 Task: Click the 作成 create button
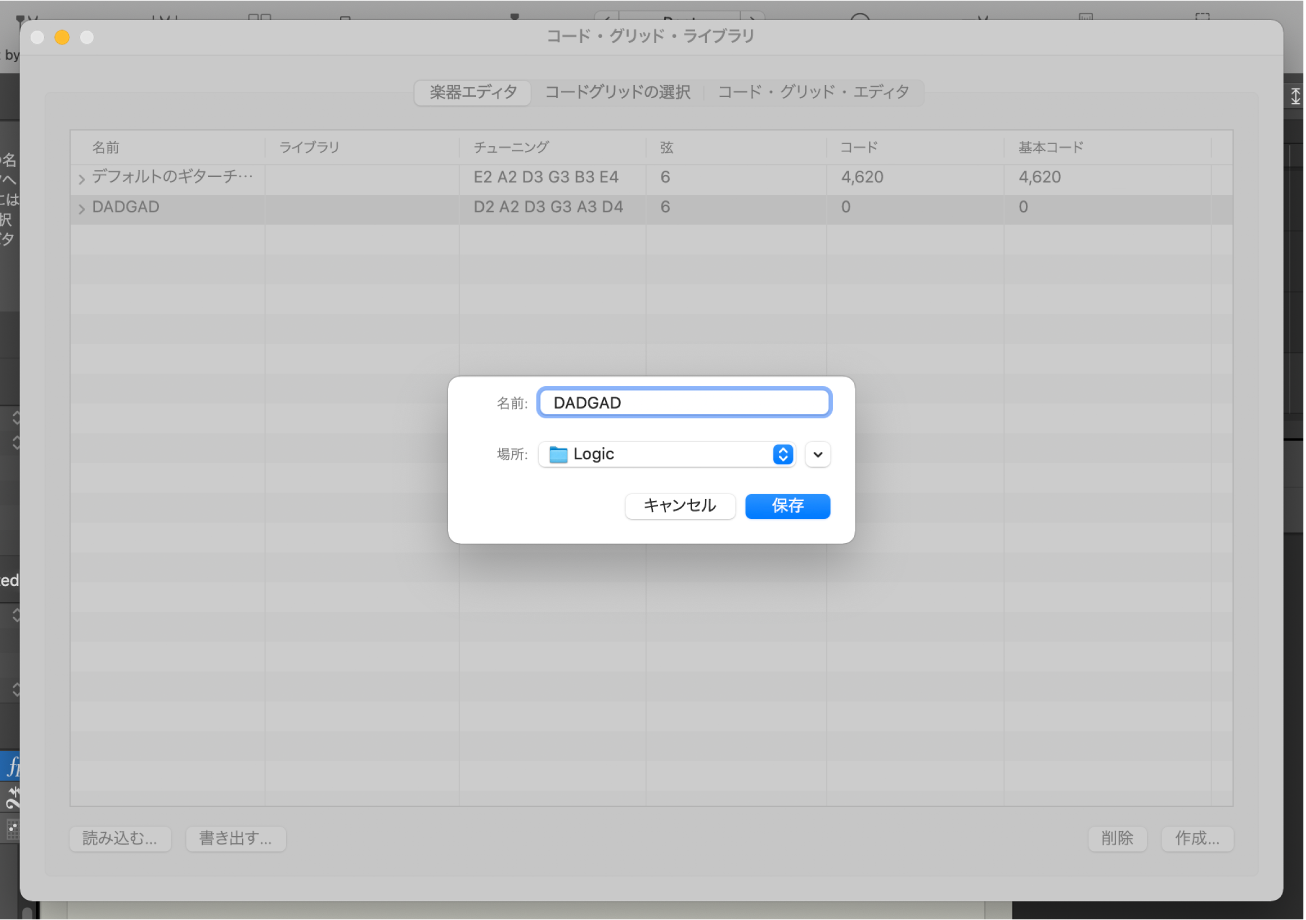coord(1197,838)
